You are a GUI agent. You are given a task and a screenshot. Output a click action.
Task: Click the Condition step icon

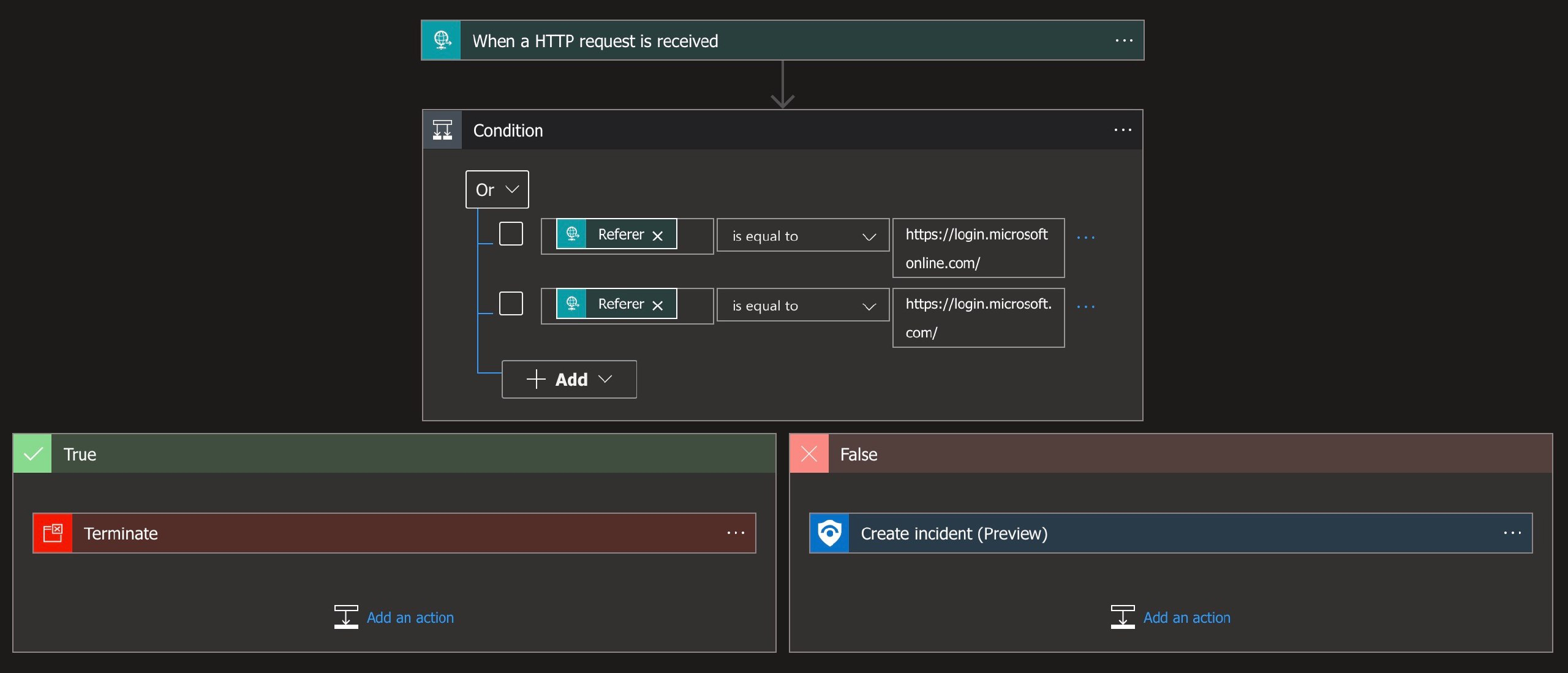pos(442,130)
